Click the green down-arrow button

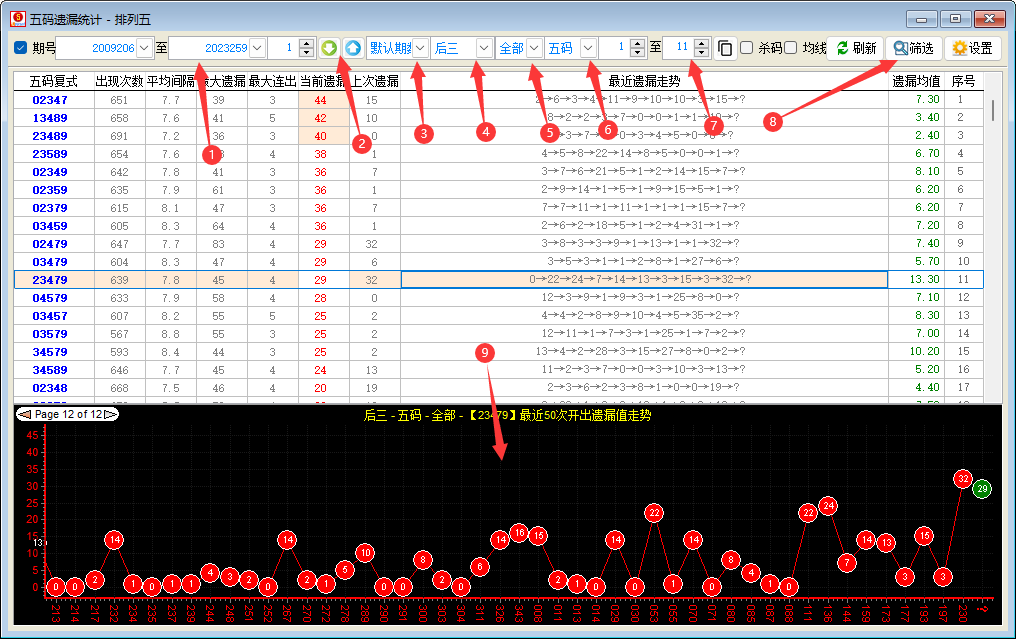(330, 48)
